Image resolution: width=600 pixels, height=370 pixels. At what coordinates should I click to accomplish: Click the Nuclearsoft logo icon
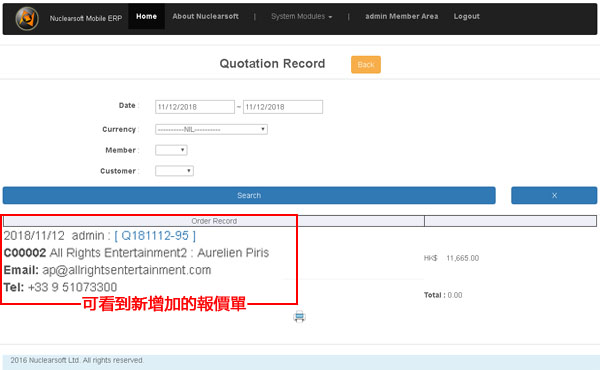pyautogui.click(x=27, y=18)
